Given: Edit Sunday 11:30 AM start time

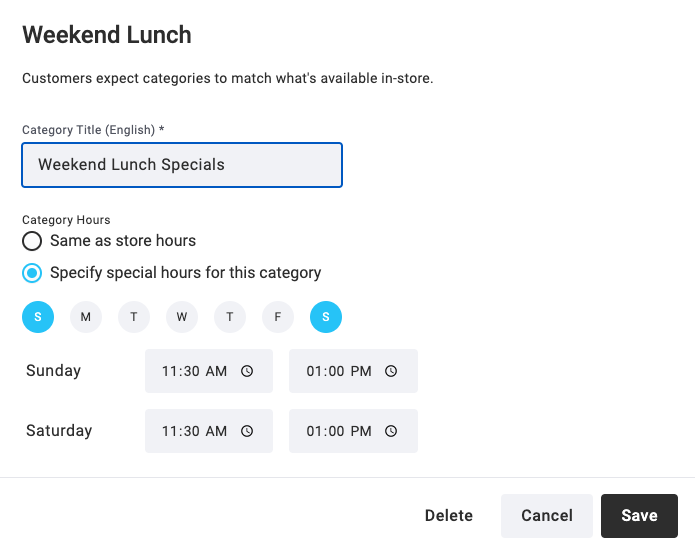Looking at the screenshot, I should click(x=209, y=371).
